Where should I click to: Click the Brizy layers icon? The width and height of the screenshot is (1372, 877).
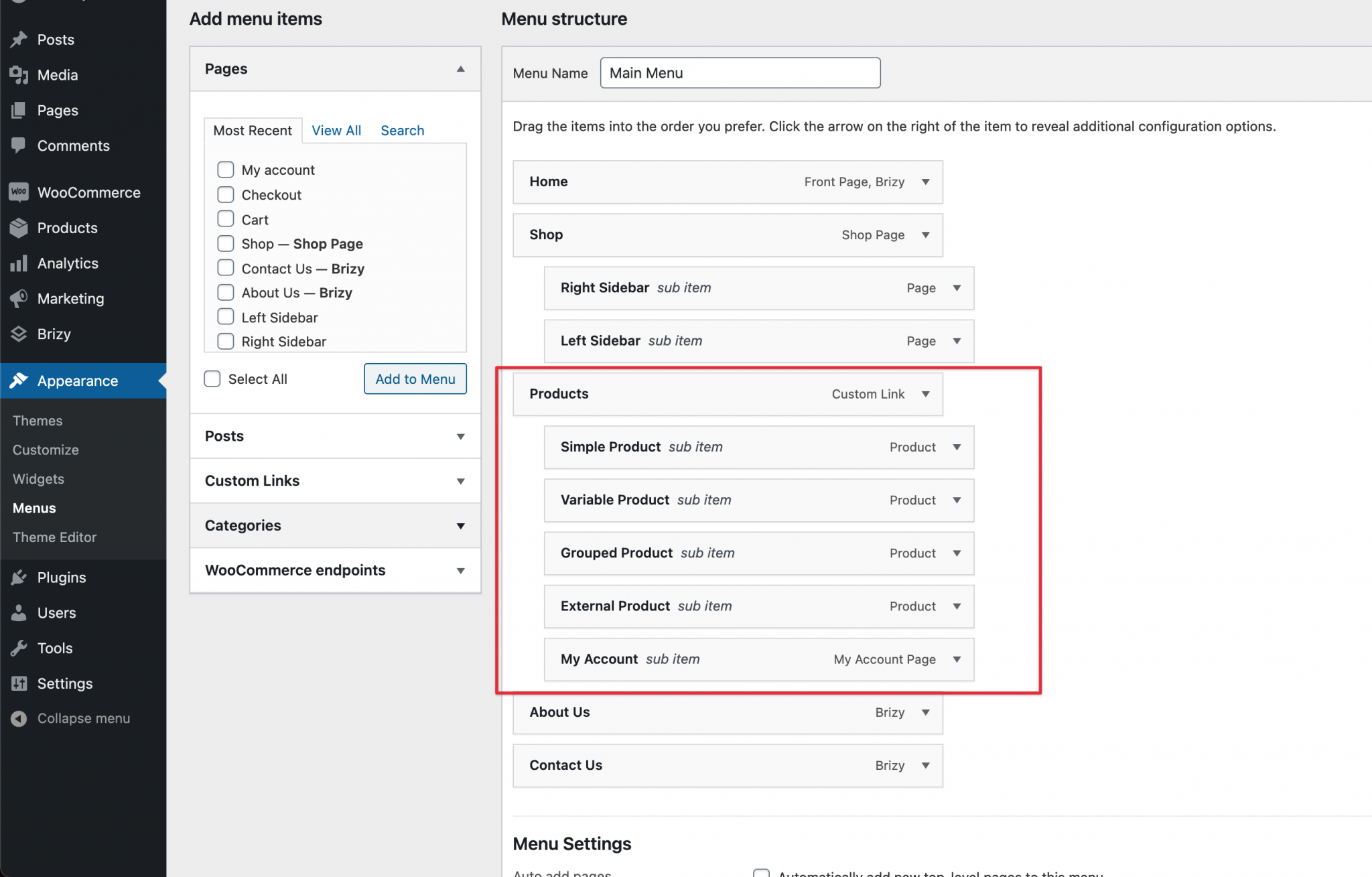19,334
